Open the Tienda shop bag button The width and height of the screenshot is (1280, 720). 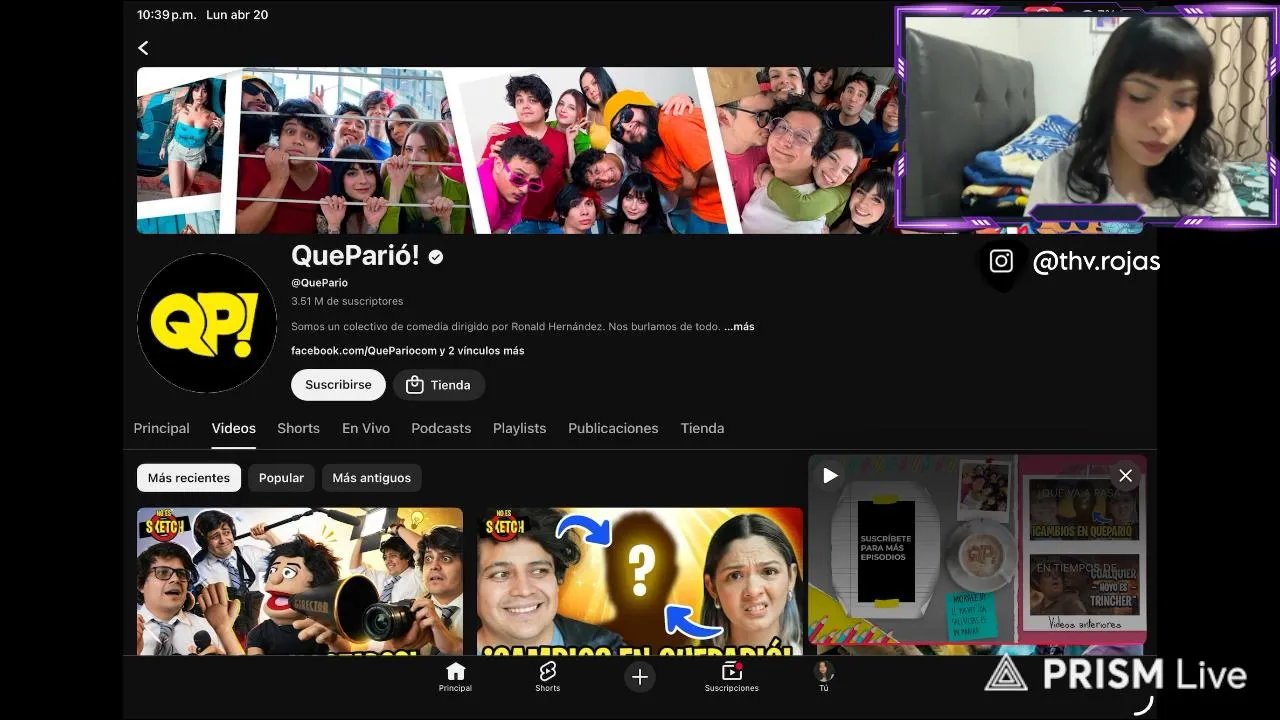[x=439, y=385]
